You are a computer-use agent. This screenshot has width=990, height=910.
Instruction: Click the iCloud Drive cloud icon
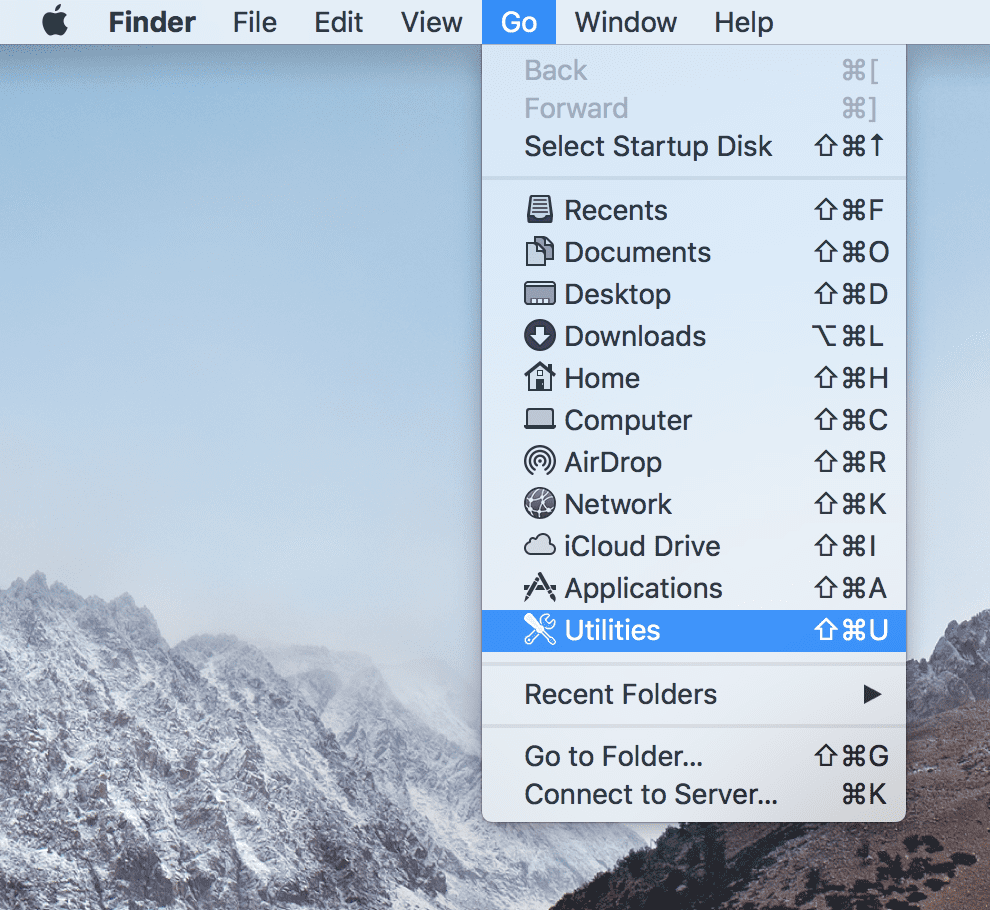[x=540, y=546]
